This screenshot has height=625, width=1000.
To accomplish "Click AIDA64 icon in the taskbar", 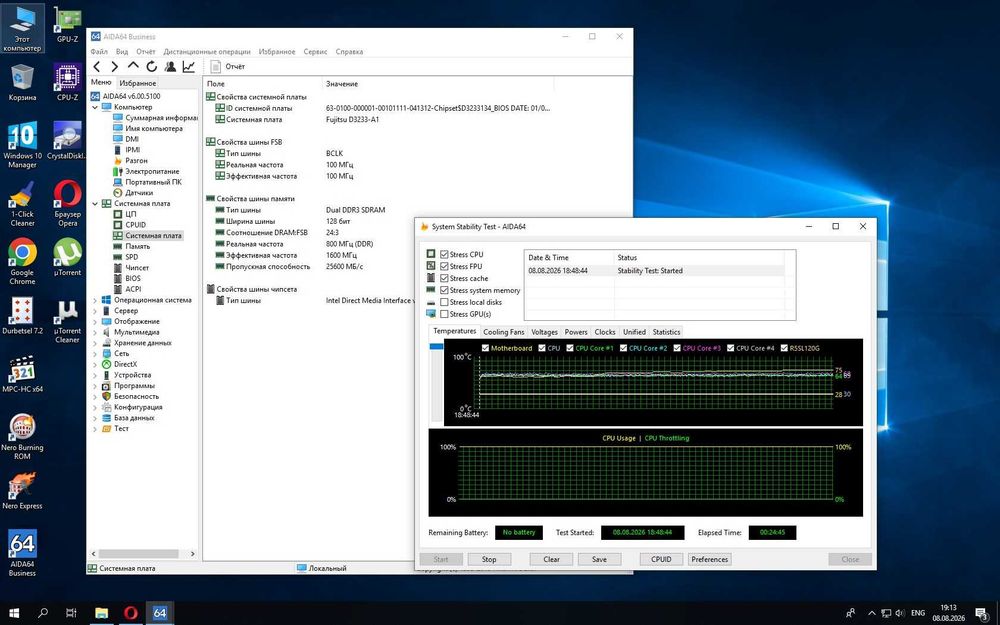I will [x=160, y=613].
